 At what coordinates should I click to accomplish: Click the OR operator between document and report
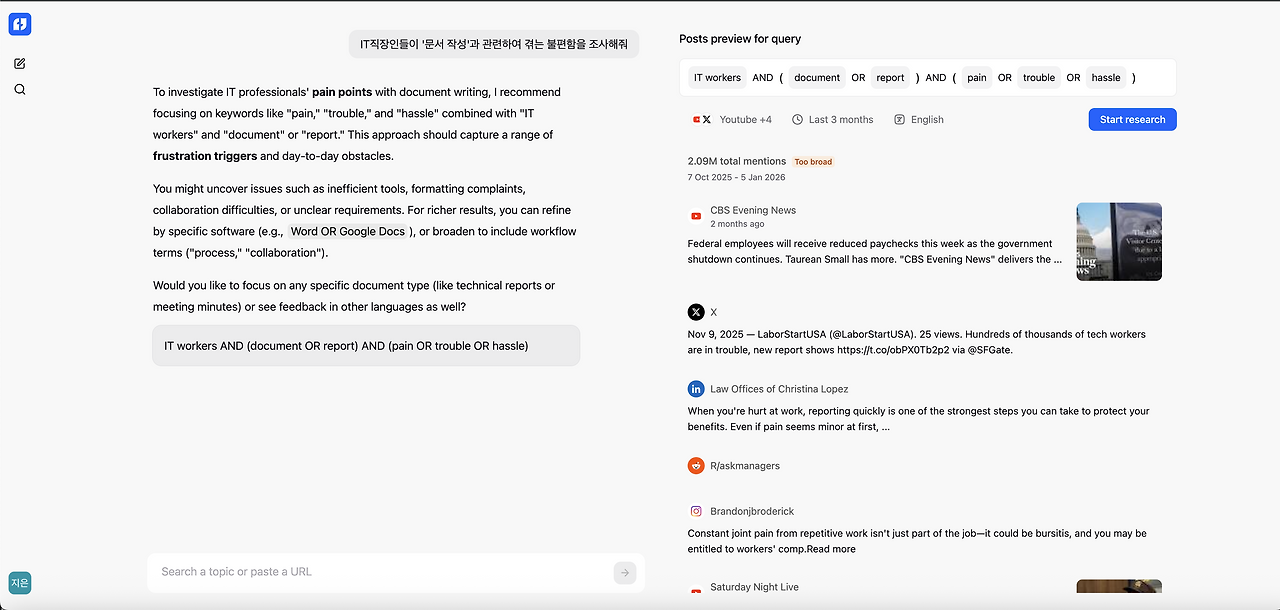coord(857,77)
